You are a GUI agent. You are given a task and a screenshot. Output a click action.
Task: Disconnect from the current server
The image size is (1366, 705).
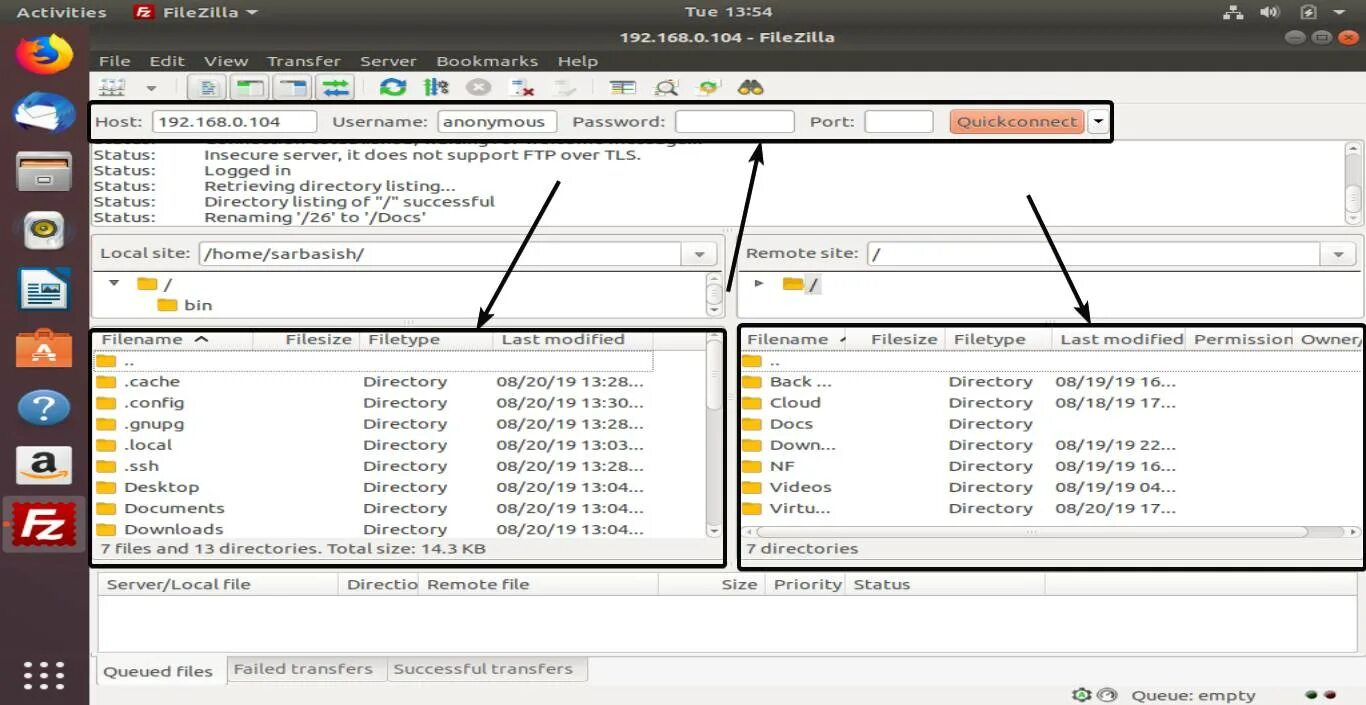pyautogui.click(x=521, y=88)
